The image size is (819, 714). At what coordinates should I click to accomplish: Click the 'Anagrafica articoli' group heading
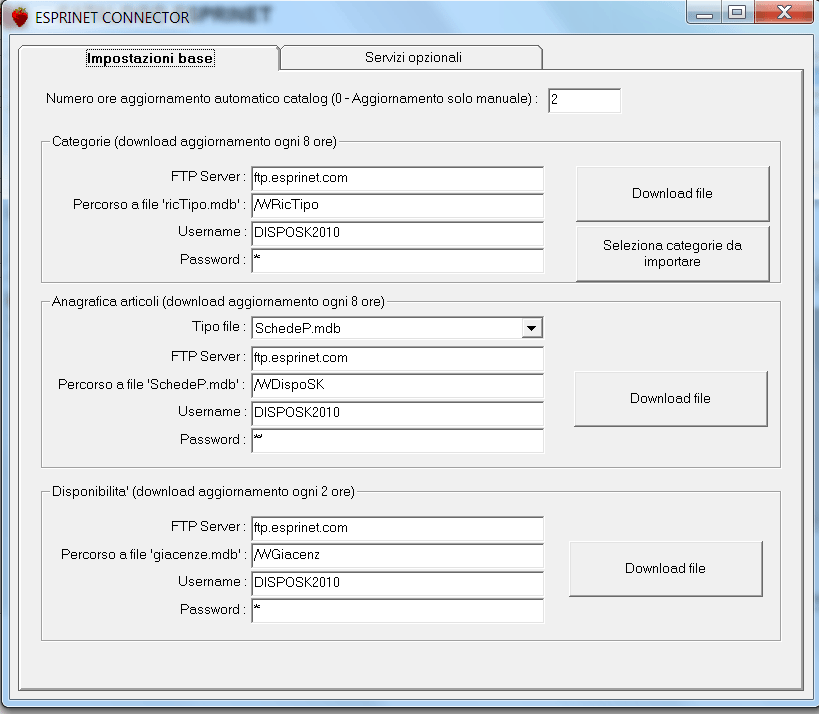tap(218, 301)
